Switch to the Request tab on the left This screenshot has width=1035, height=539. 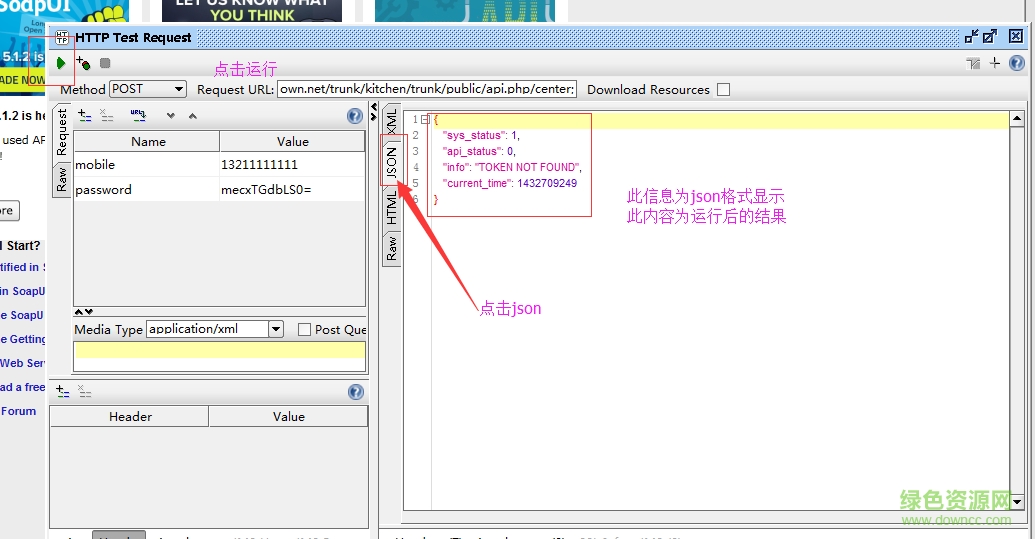click(x=62, y=132)
